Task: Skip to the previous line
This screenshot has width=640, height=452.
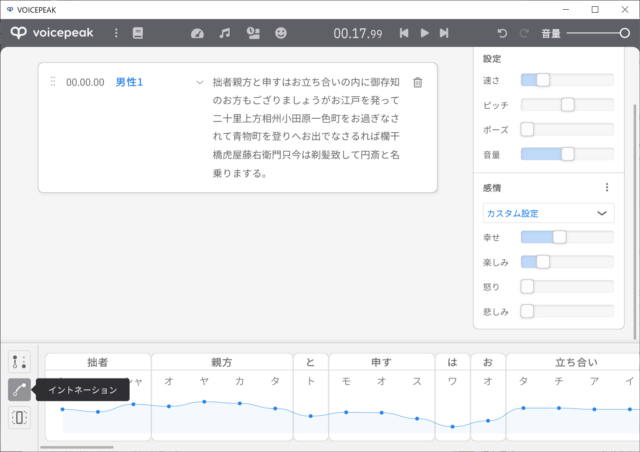Action: (x=404, y=33)
